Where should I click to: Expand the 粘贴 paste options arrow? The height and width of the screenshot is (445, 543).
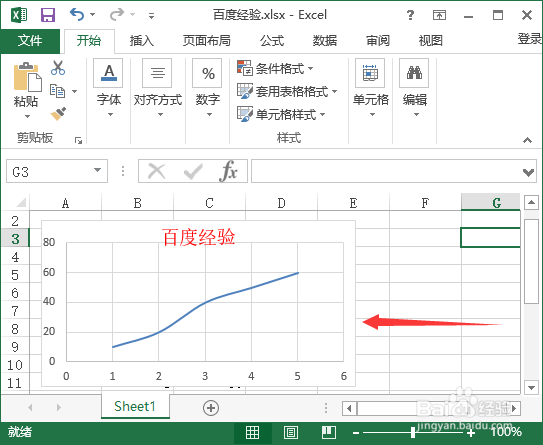[27, 116]
